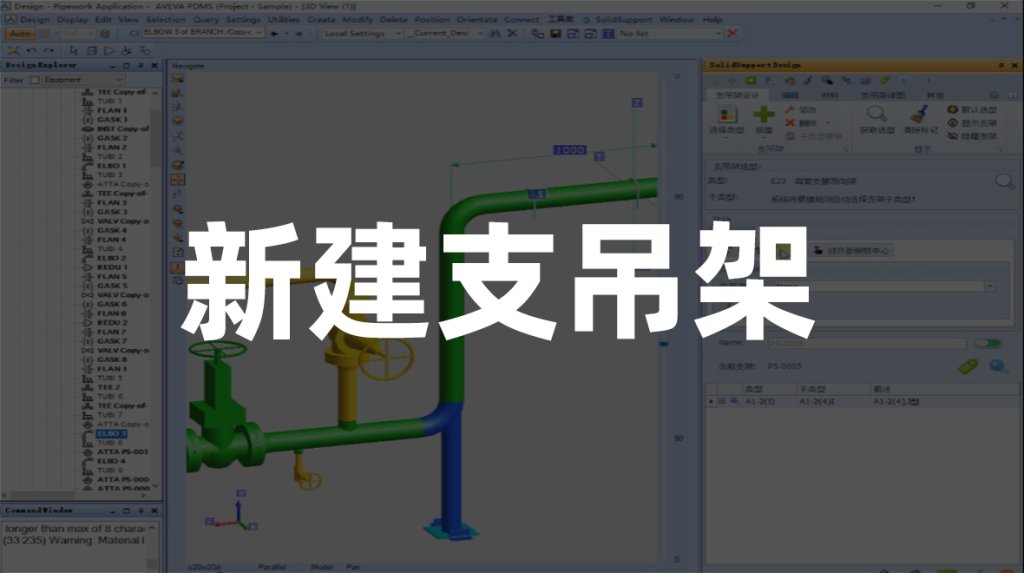The width and height of the screenshot is (1024, 573).
Task: Open the 新建 dropdown arrow below label
Action: tap(763, 138)
